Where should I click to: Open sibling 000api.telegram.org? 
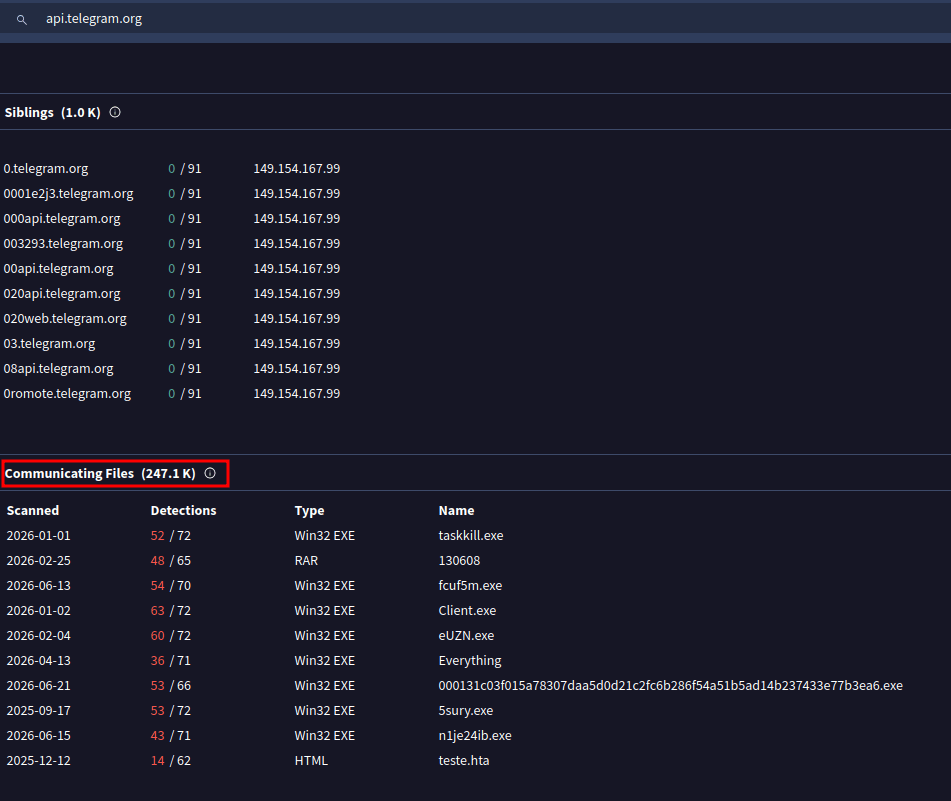(62, 218)
